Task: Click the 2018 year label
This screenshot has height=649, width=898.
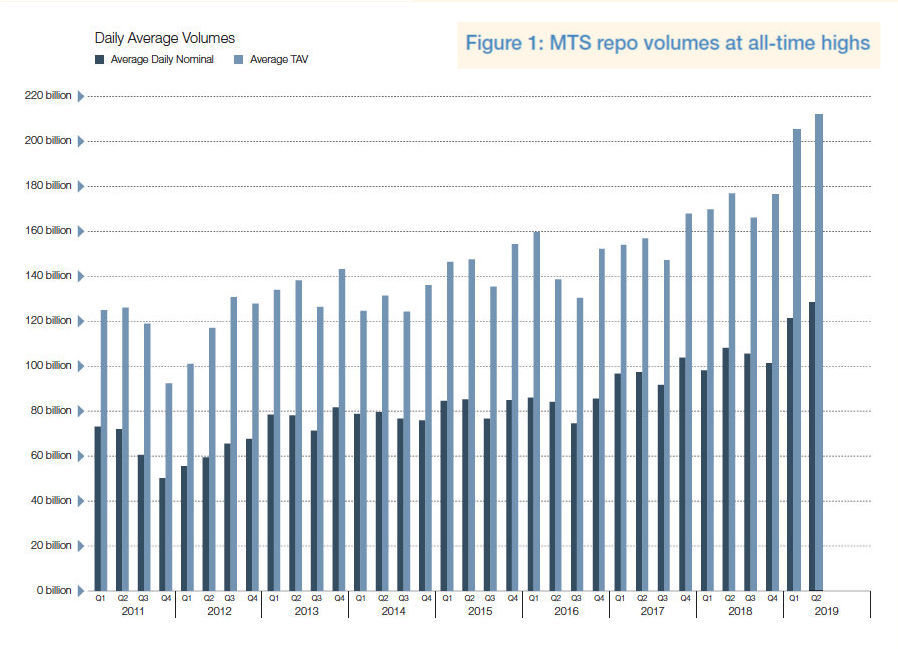Action: coord(740,611)
